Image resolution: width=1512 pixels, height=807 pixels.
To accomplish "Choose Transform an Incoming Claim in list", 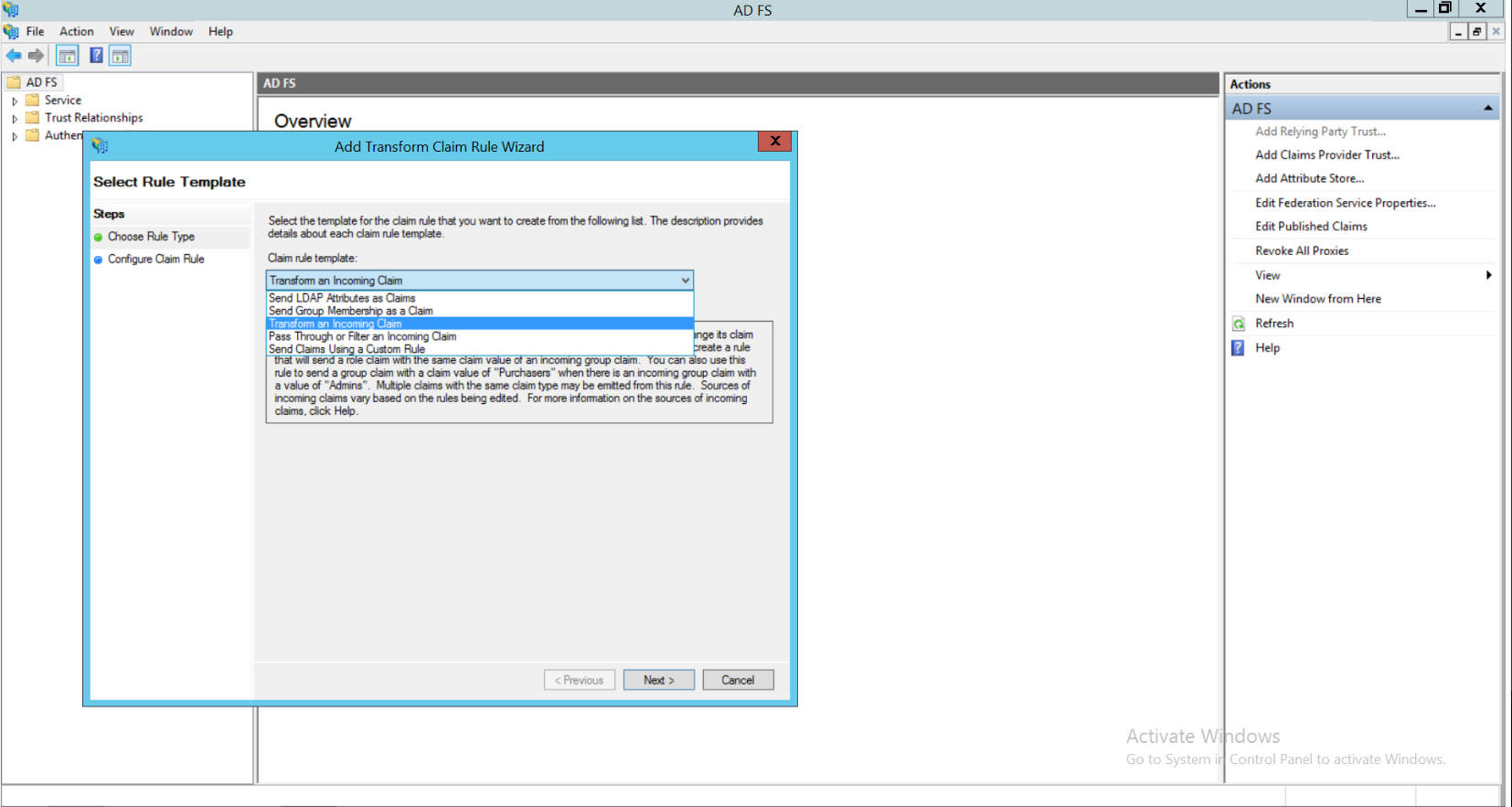I will pyautogui.click(x=480, y=324).
